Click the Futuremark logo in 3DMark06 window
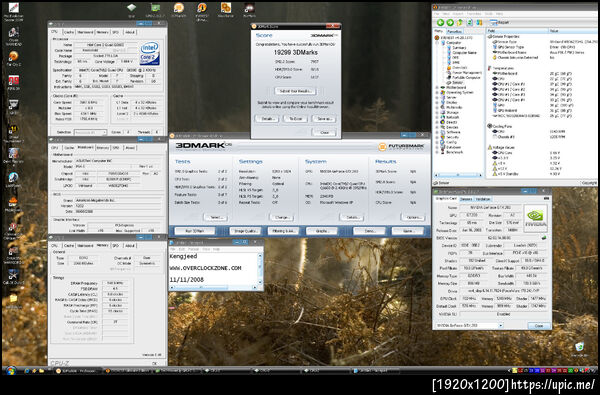The height and width of the screenshot is (395, 600). [x=401, y=147]
